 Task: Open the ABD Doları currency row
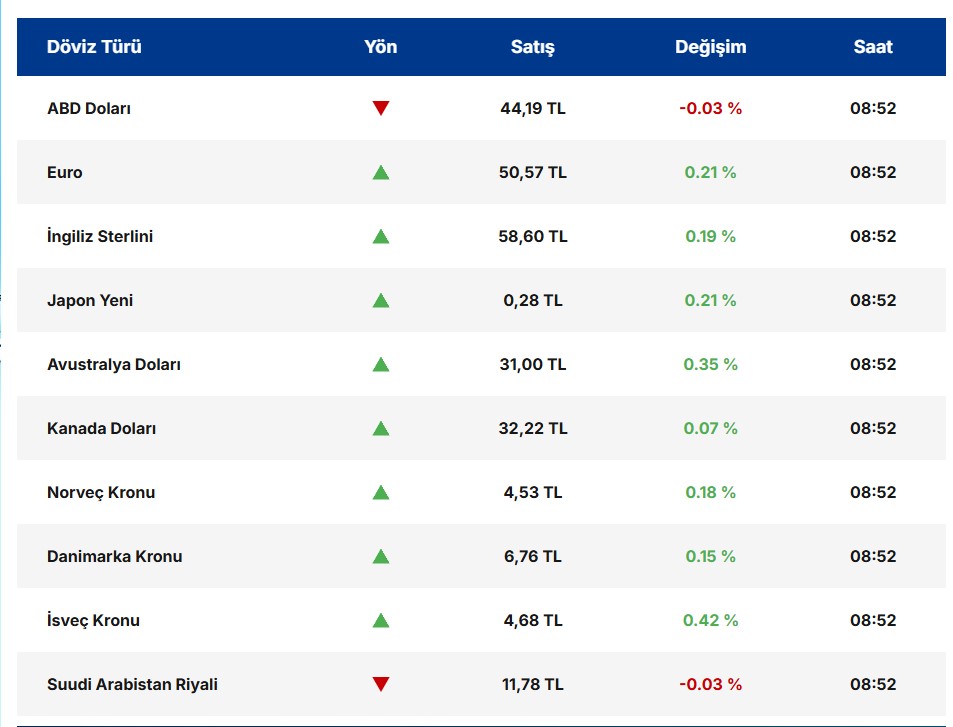[89, 108]
